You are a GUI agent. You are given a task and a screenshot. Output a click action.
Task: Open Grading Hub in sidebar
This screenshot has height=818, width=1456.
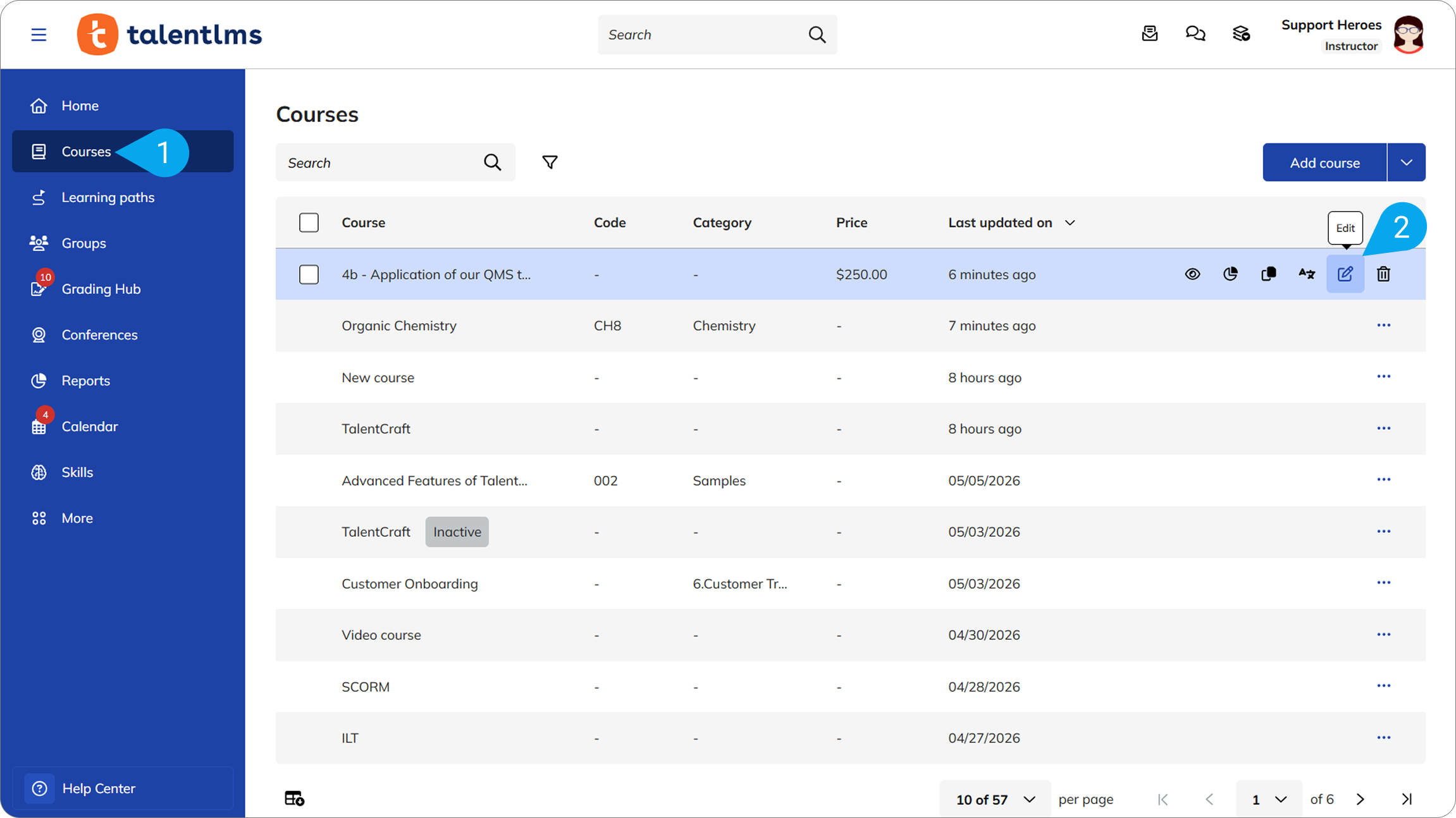pyautogui.click(x=123, y=289)
